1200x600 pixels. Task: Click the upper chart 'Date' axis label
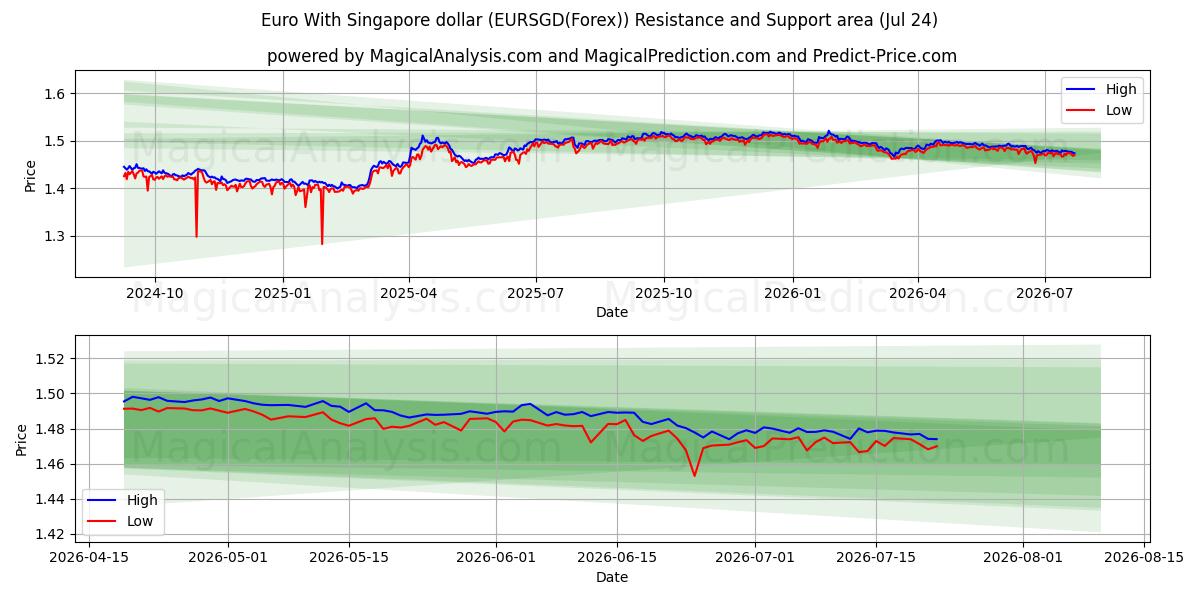(612, 313)
